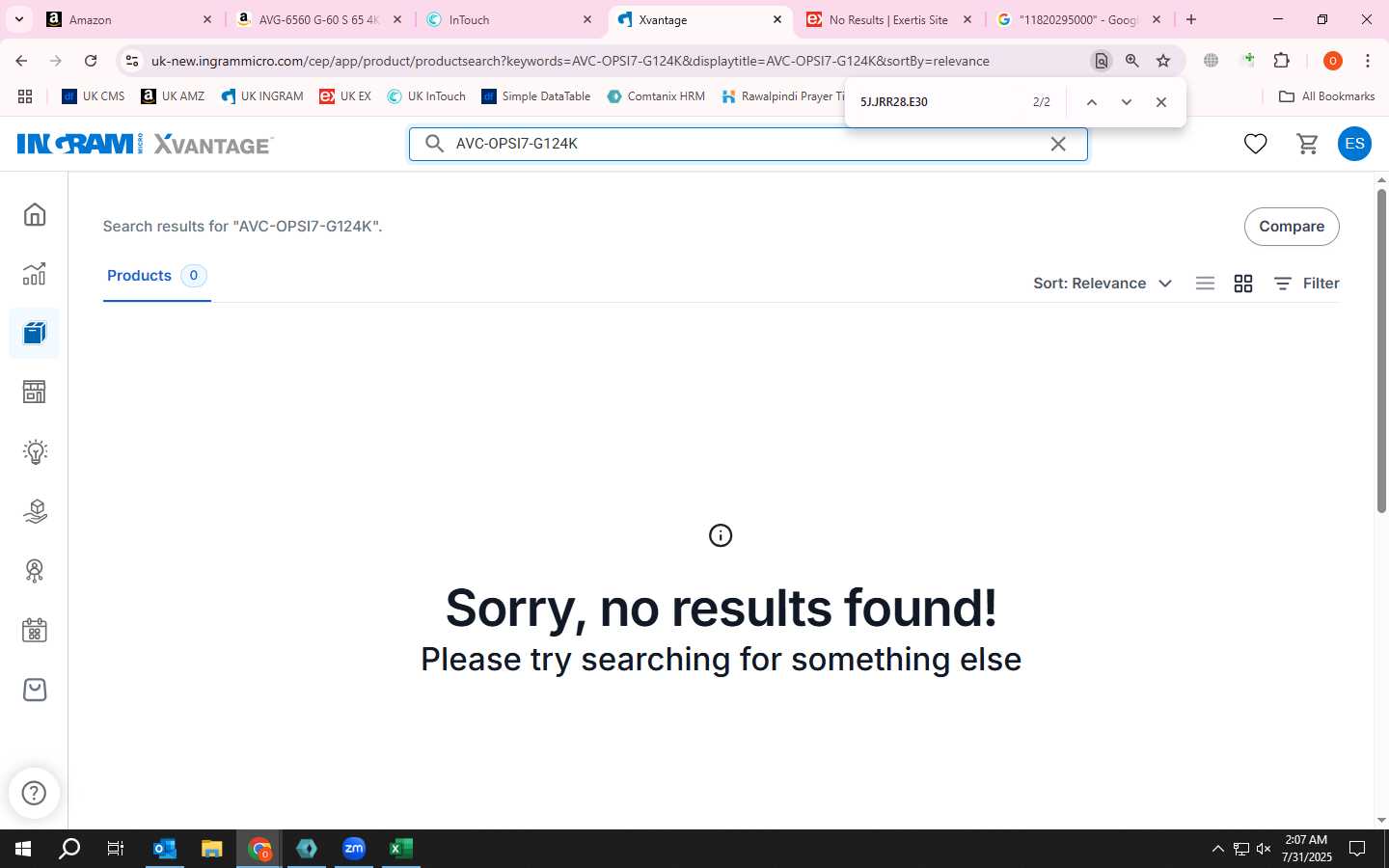The width and height of the screenshot is (1389, 868).
Task: Switch to the No Results Exertis tab
Action: (x=888, y=19)
